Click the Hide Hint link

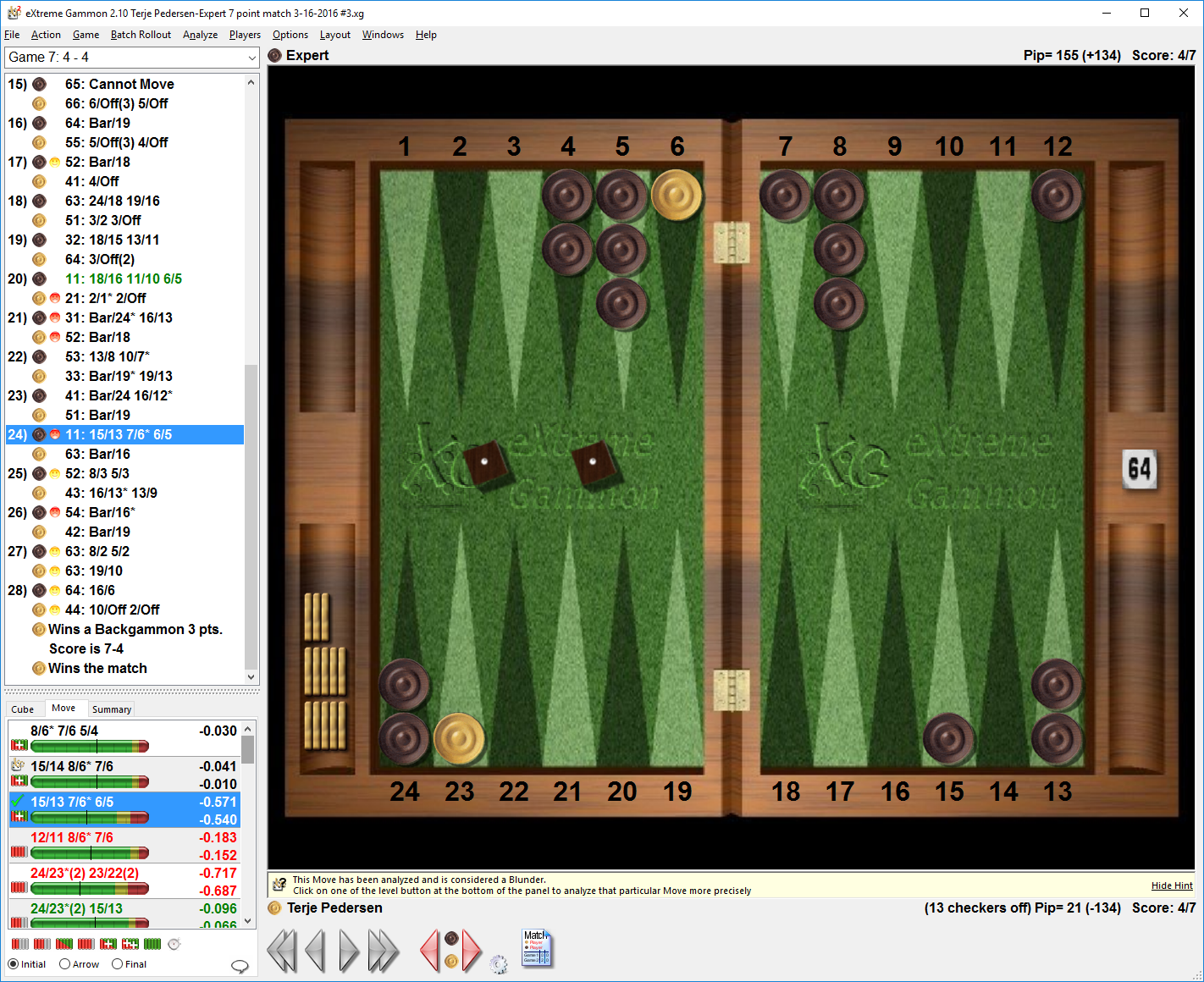pyautogui.click(x=1171, y=885)
